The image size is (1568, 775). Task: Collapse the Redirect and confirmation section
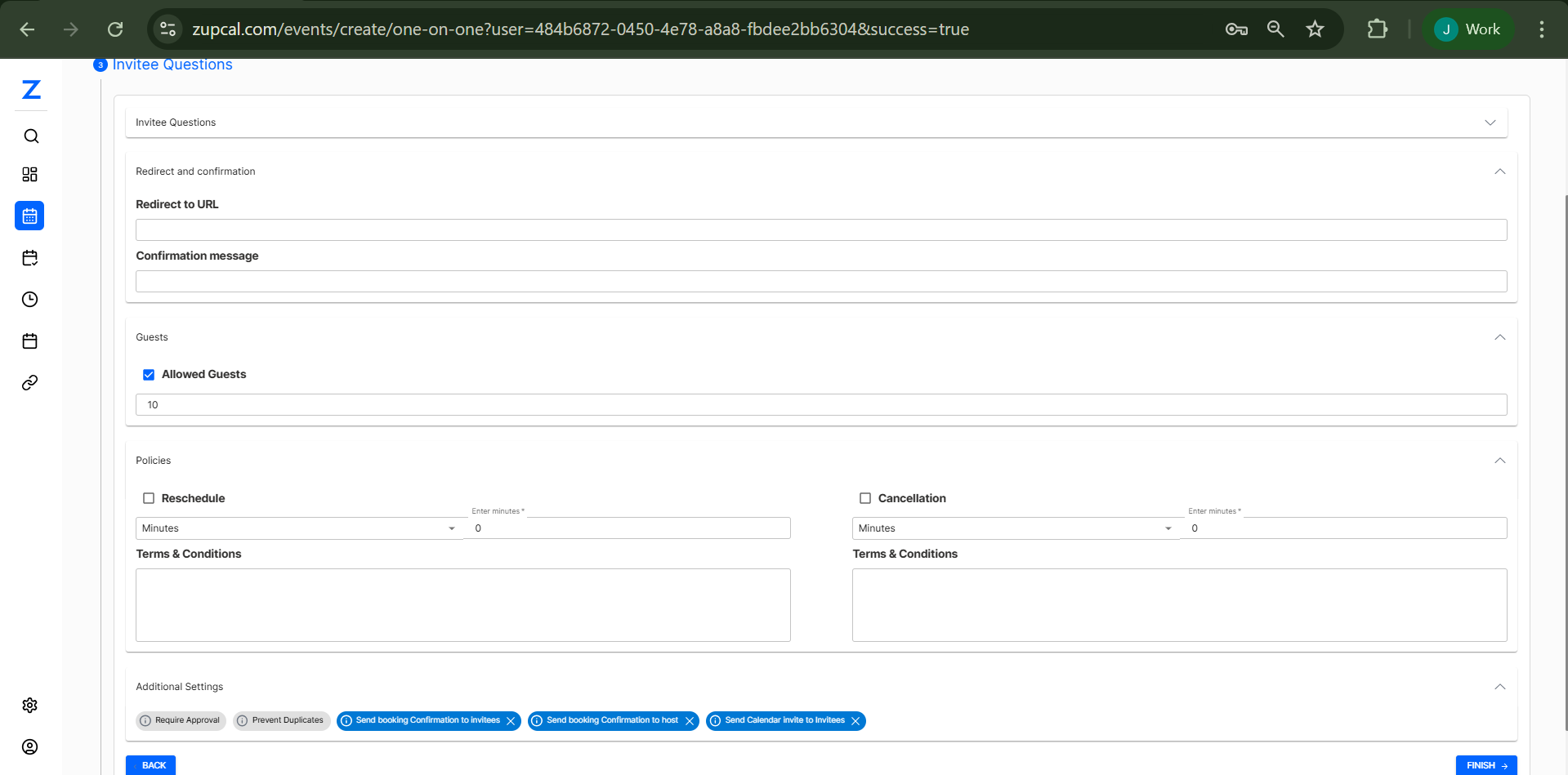[x=1499, y=171]
